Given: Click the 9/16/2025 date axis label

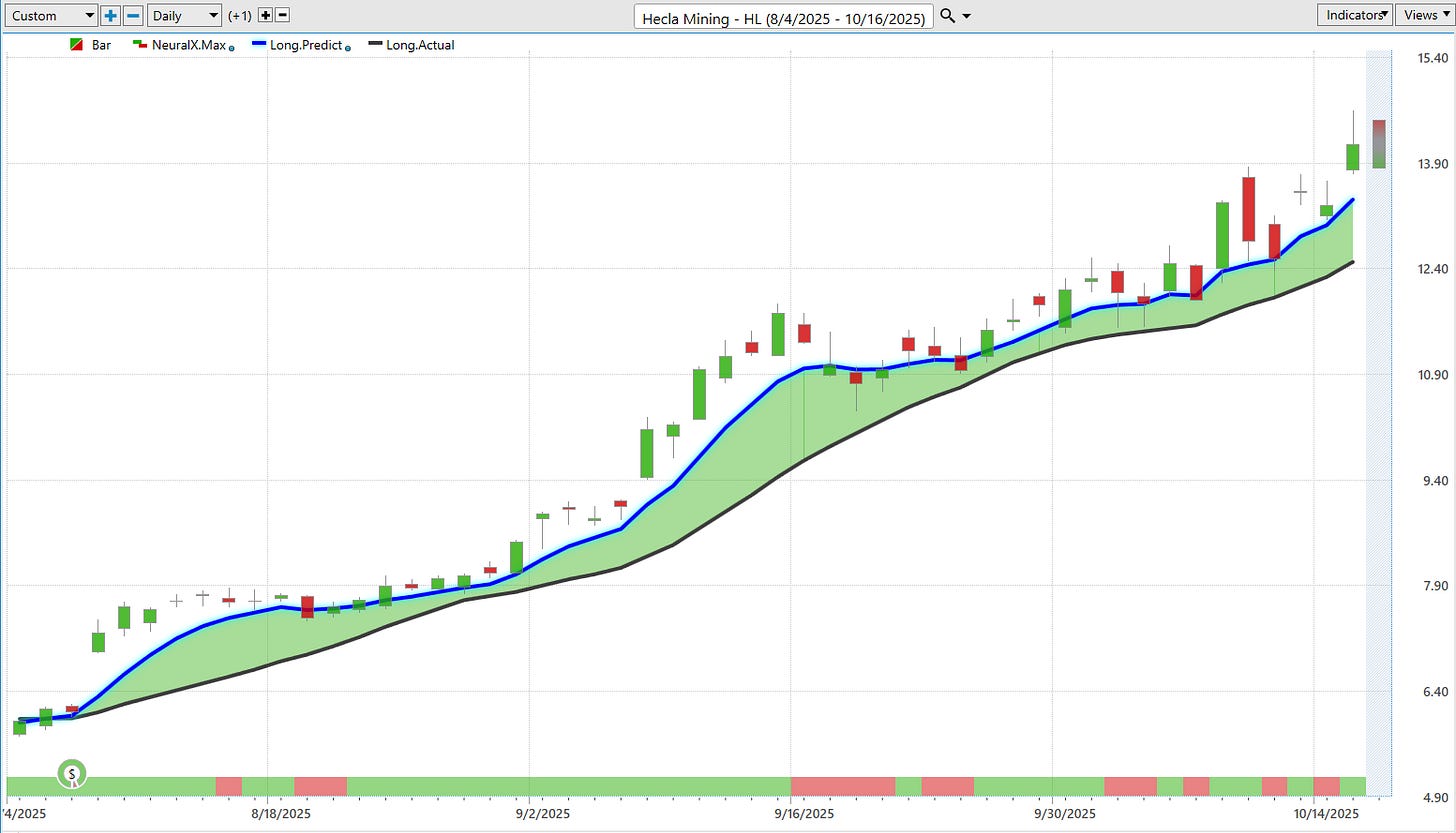Looking at the screenshot, I should 806,814.
